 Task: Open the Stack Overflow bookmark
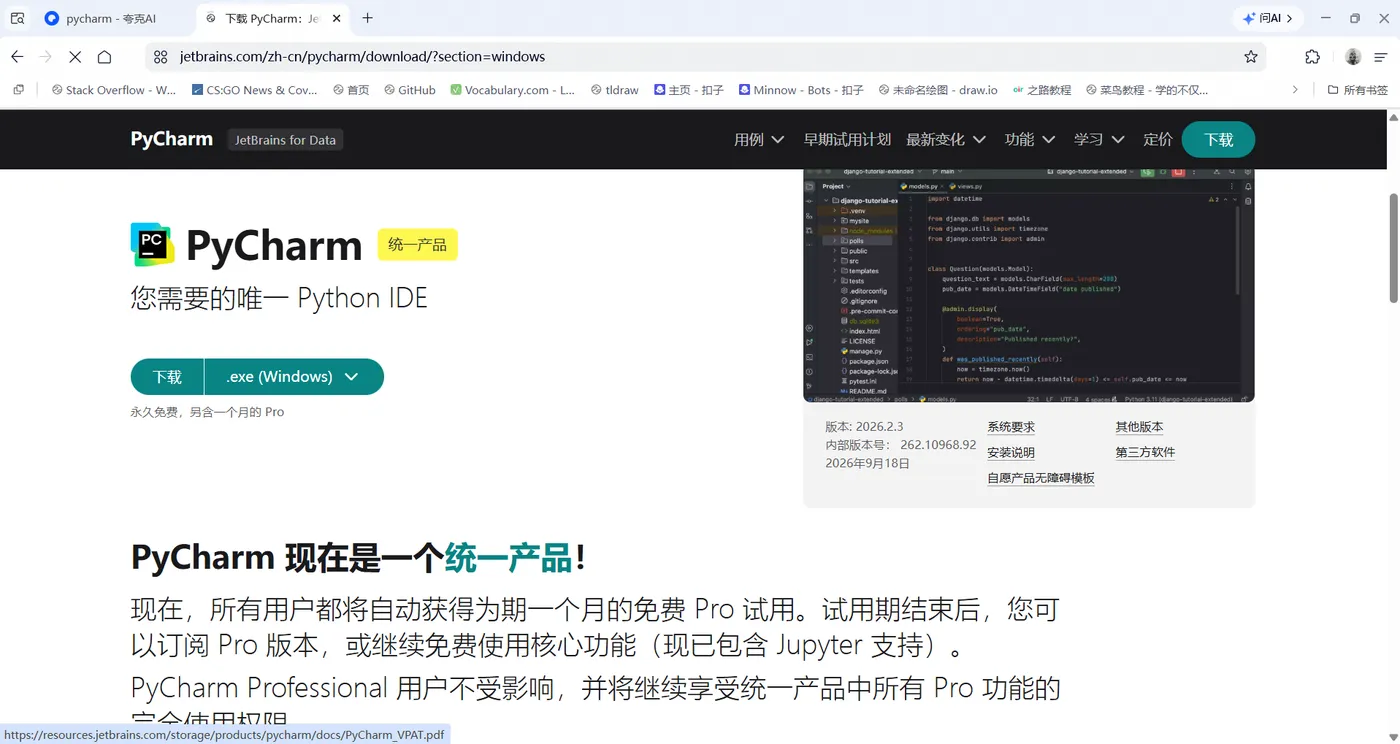pyautogui.click(x=114, y=90)
